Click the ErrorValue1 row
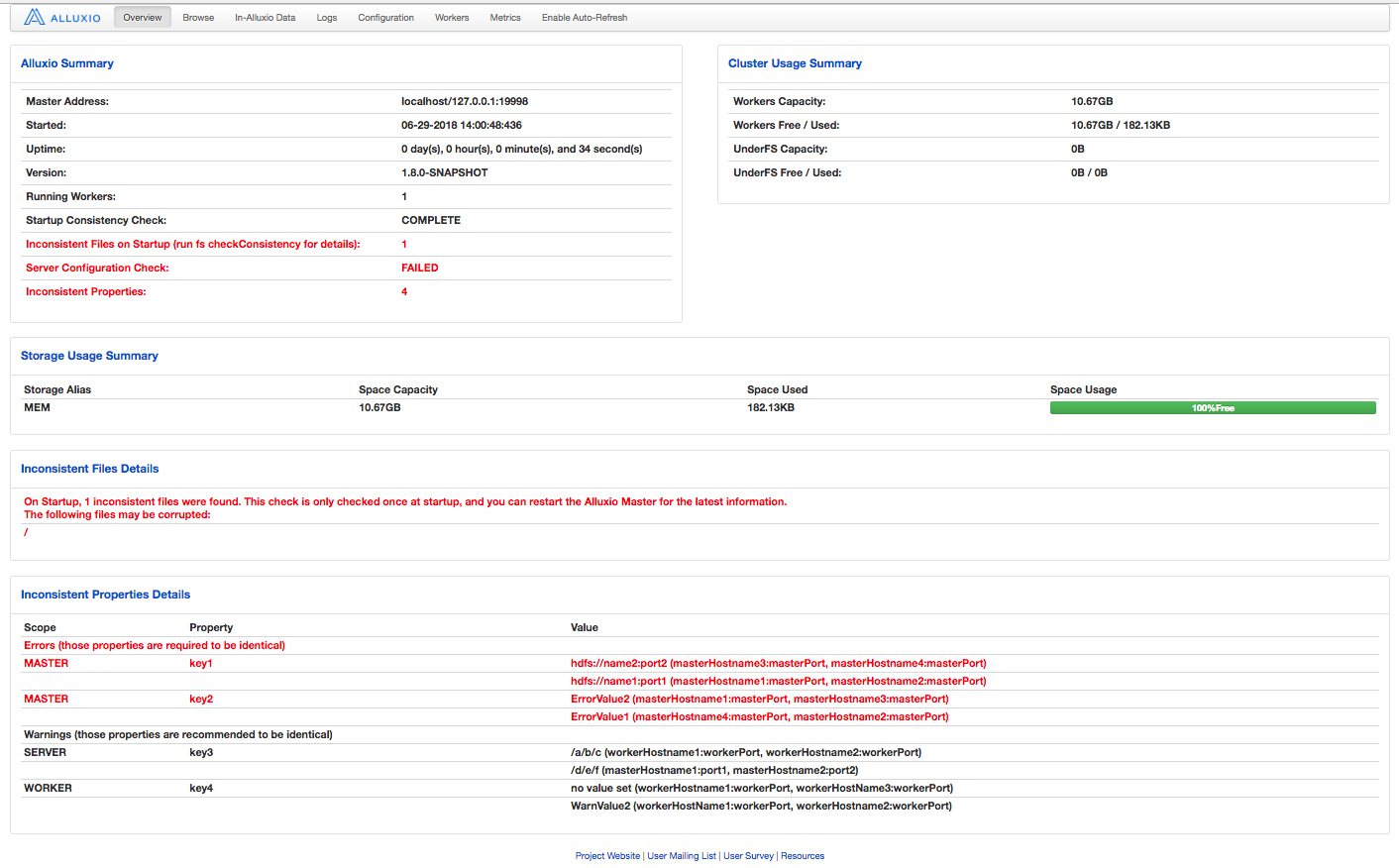This screenshot has width=1399, height=868. pyautogui.click(x=759, y=716)
